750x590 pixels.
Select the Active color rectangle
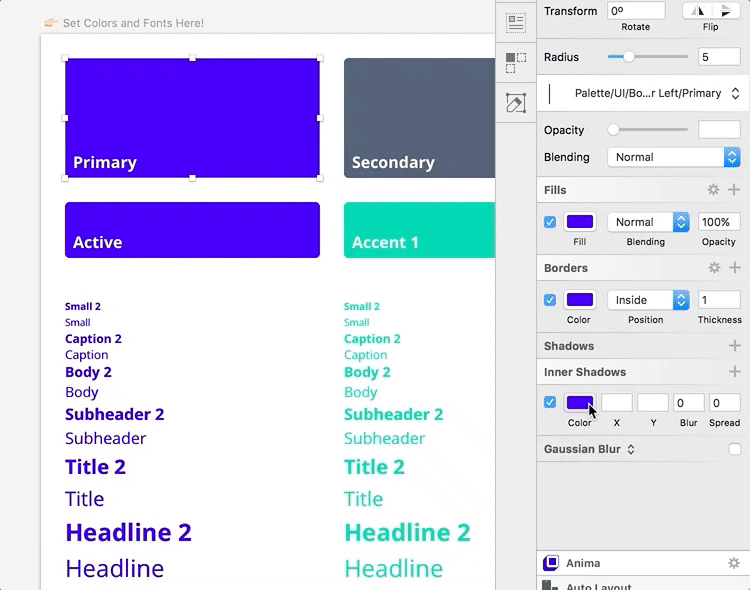point(192,230)
